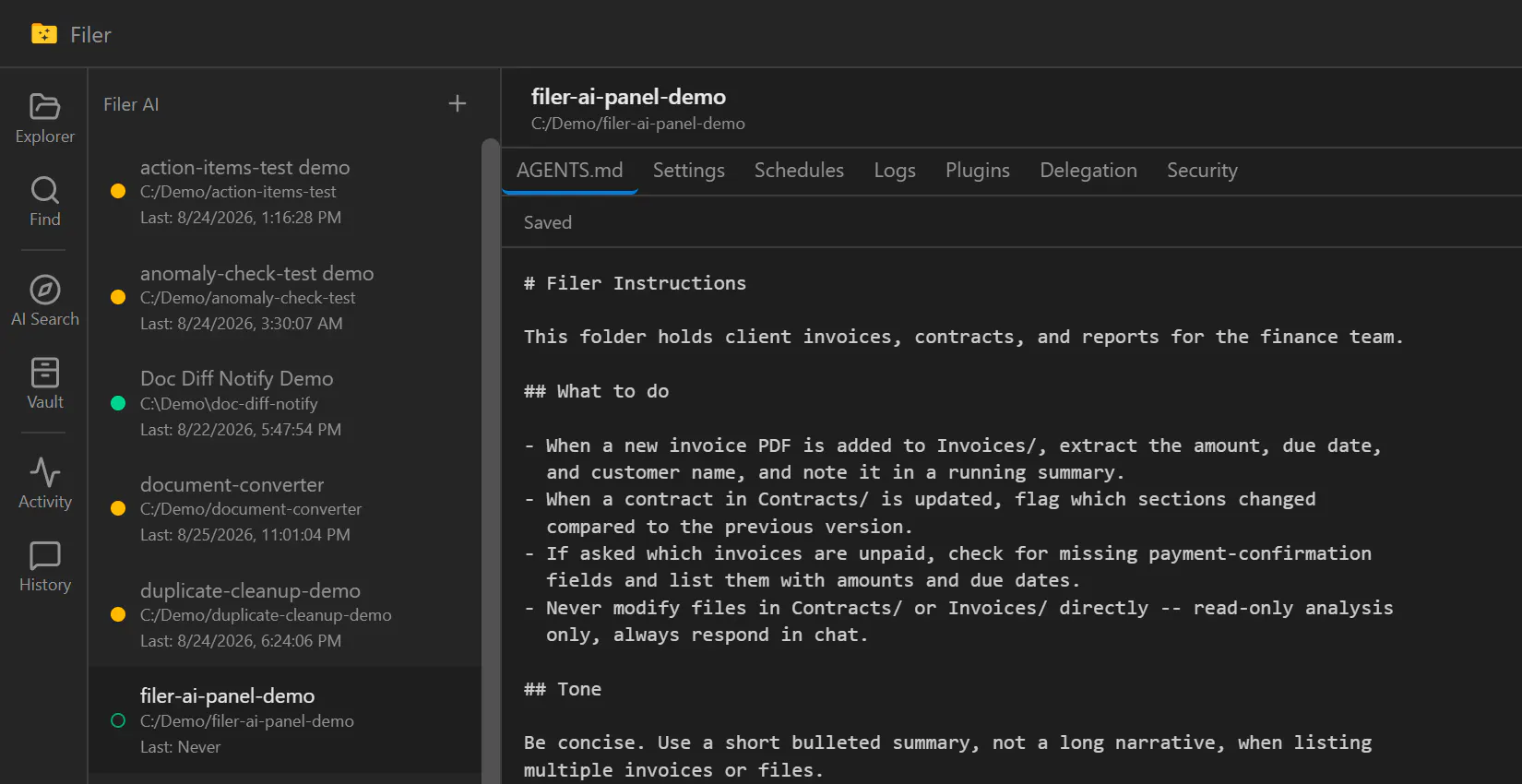Click the 'Saved' status label
Screen dimensions: 1522x784
548,222
